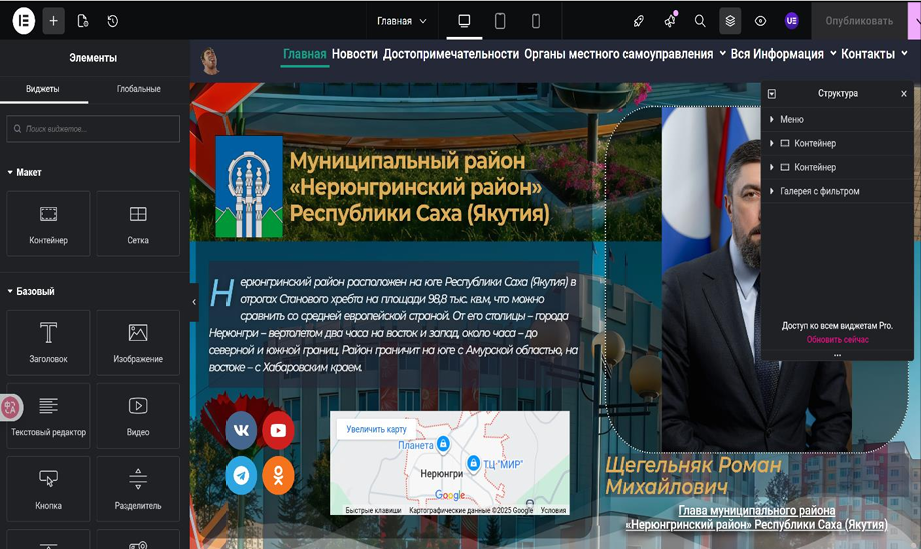
Task: Click the Опубликовать publish button
Action: [859, 21]
